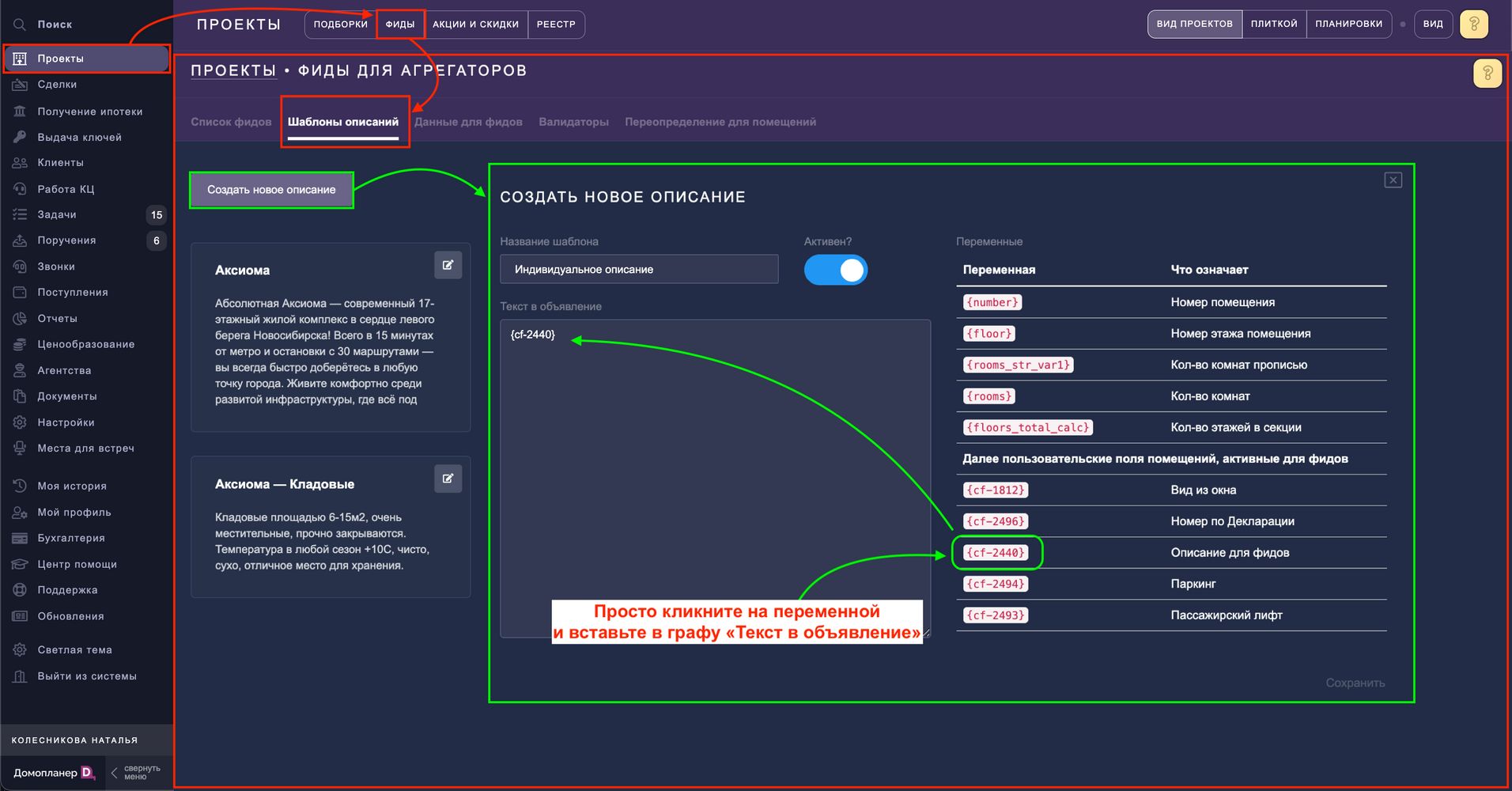Open the Фиды tab in top bar
This screenshot has height=791, width=1512.
click(x=400, y=25)
